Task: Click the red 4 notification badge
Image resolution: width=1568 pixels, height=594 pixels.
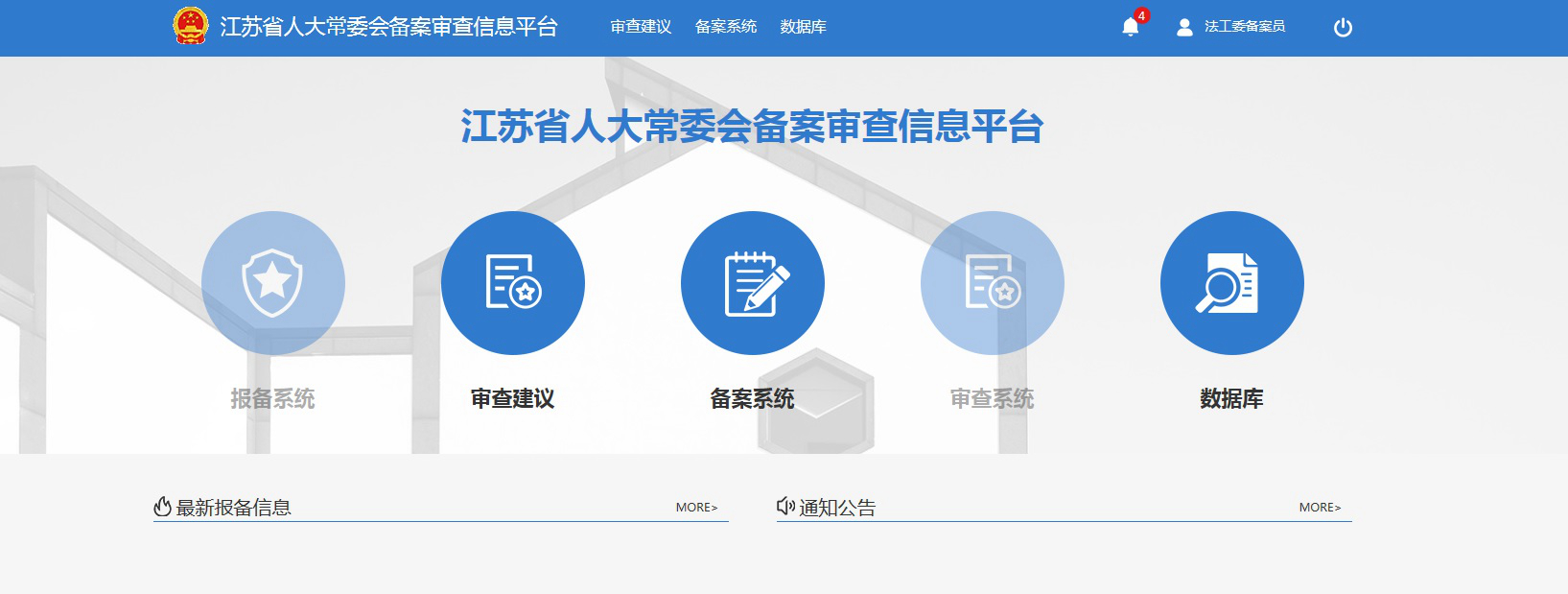Action: (x=1141, y=15)
